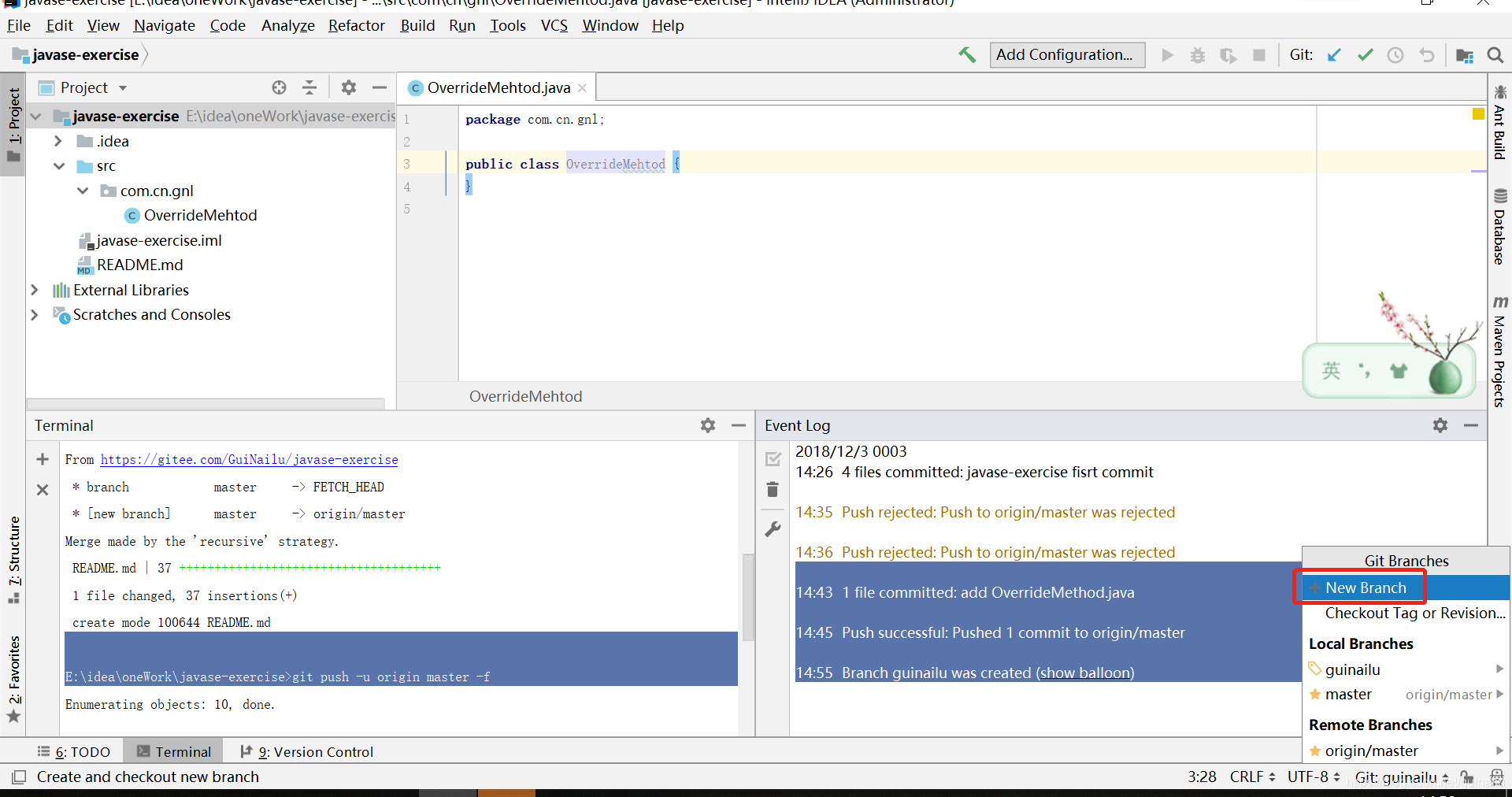Screen dimensions: 1512x797
Task: Open Project panel settings gear
Action: click(x=349, y=87)
